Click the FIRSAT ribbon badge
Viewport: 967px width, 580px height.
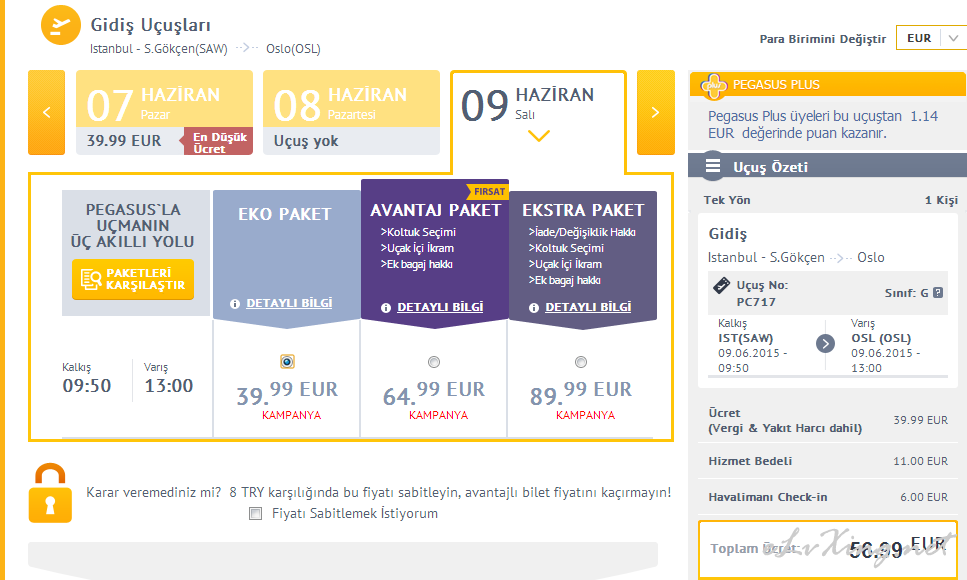[x=488, y=191]
